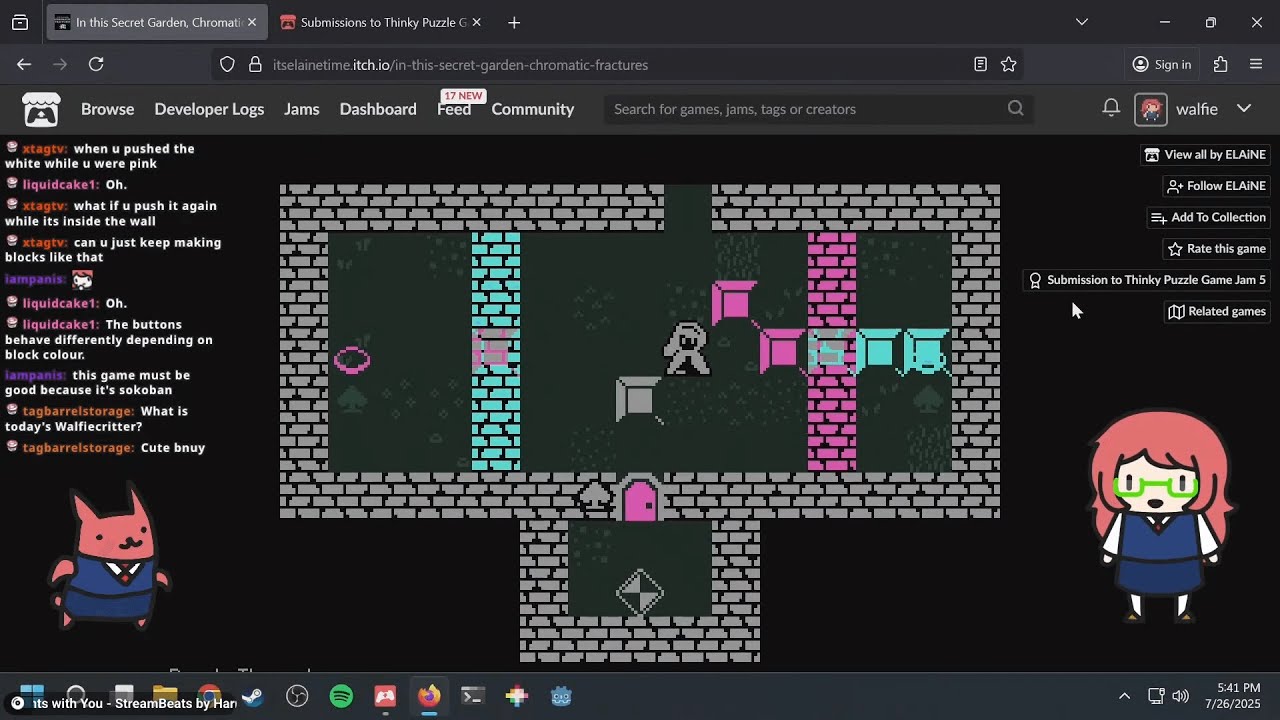The width and height of the screenshot is (1280, 720).
Task: Click the diamond tile in lower room
Action: tap(640, 591)
